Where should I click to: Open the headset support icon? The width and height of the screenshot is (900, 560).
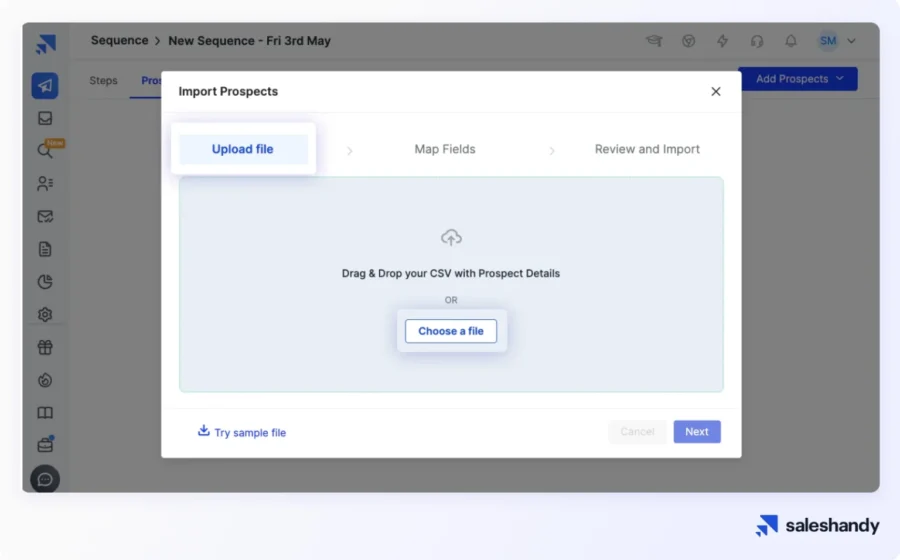tap(757, 41)
